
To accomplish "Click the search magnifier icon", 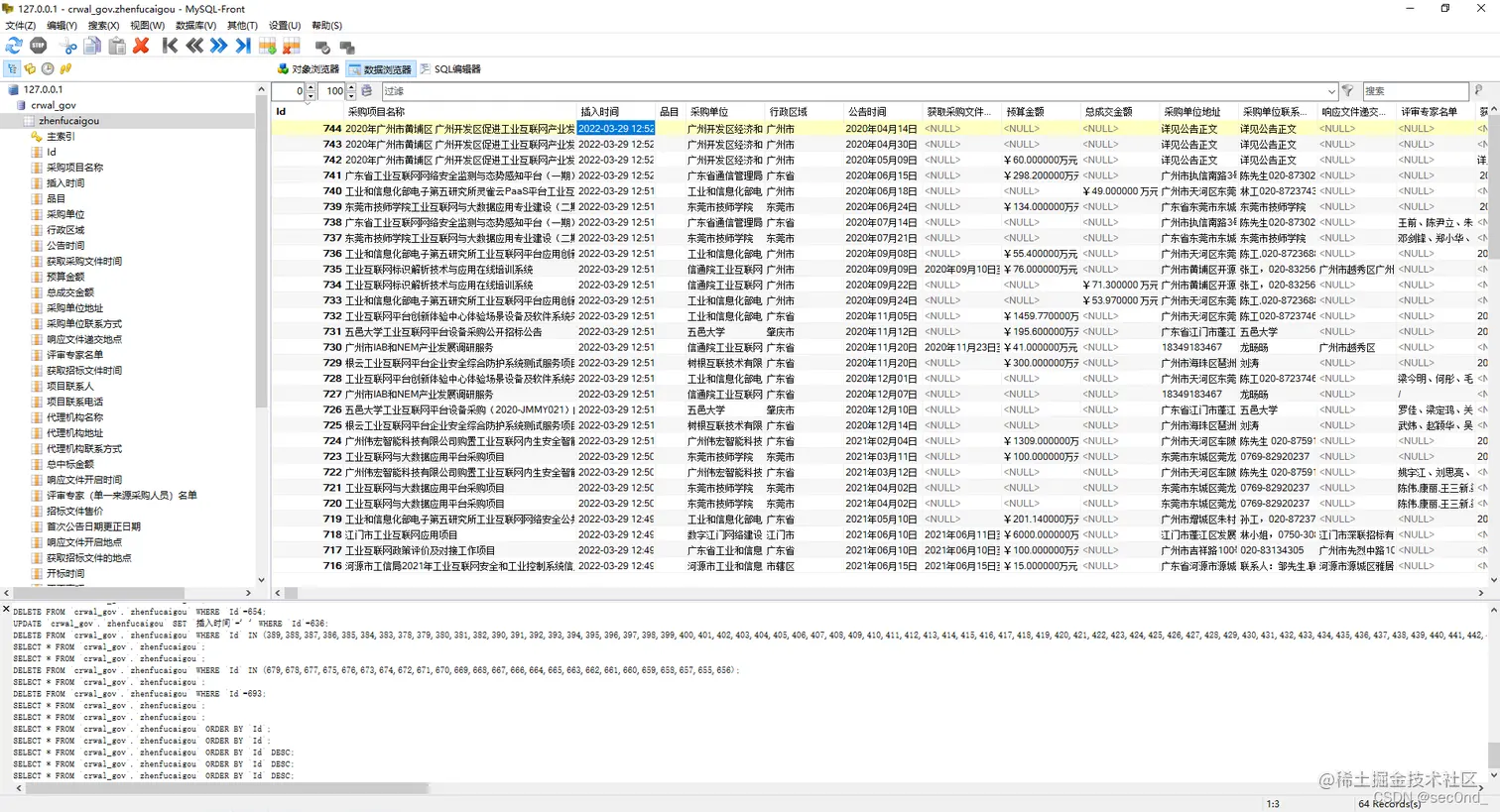I will point(1478,90).
